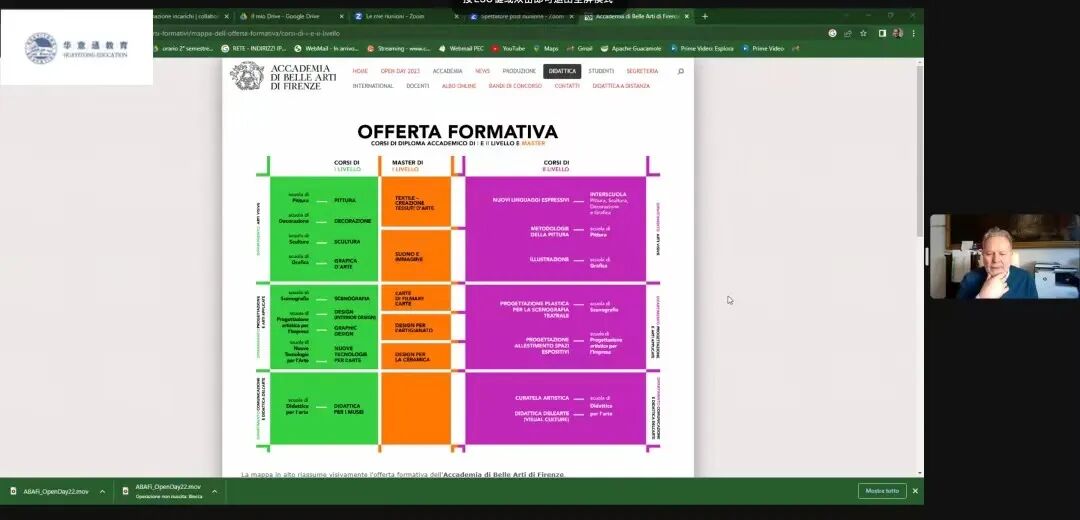Click ILLUSTRAZIONE in the purple block
This screenshot has height=520, width=1080.
click(549, 259)
